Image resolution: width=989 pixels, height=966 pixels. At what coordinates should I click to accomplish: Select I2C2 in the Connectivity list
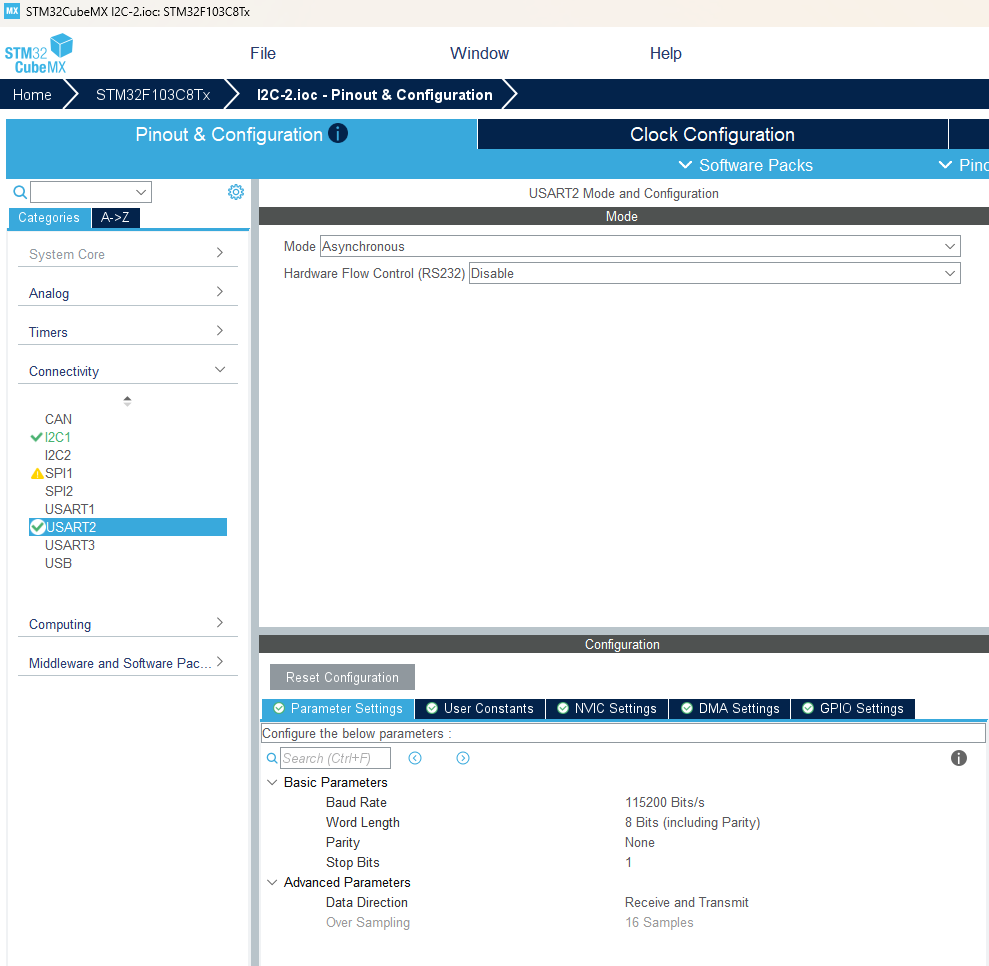pos(58,455)
